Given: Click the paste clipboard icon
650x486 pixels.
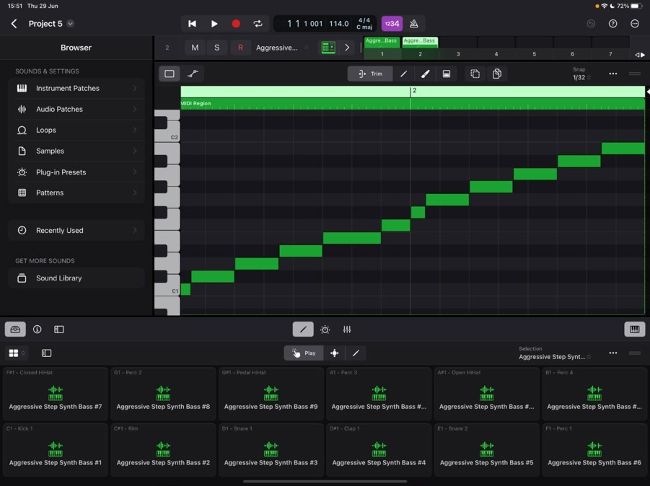Looking at the screenshot, I should (497, 73).
